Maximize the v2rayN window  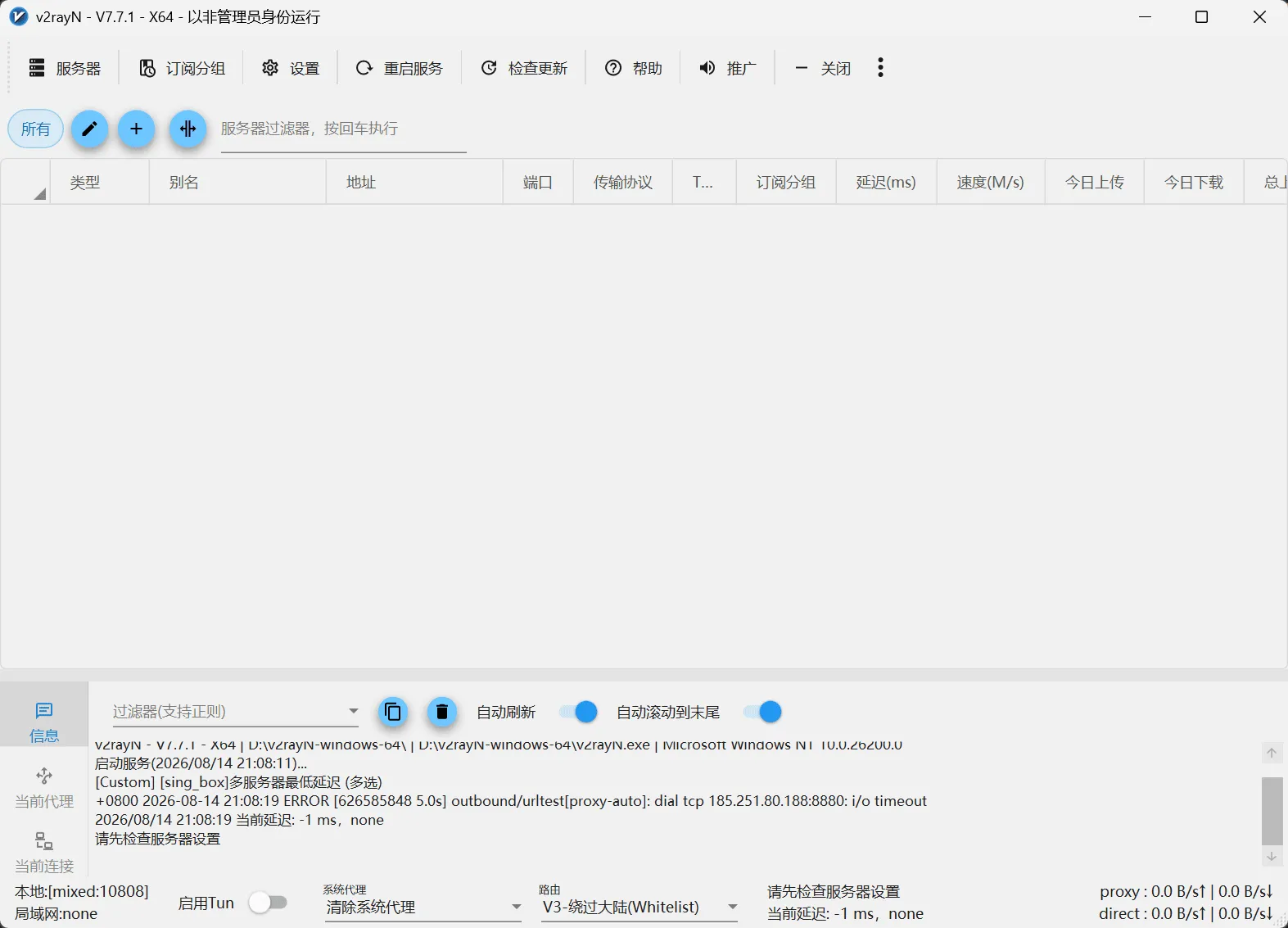point(1201,17)
